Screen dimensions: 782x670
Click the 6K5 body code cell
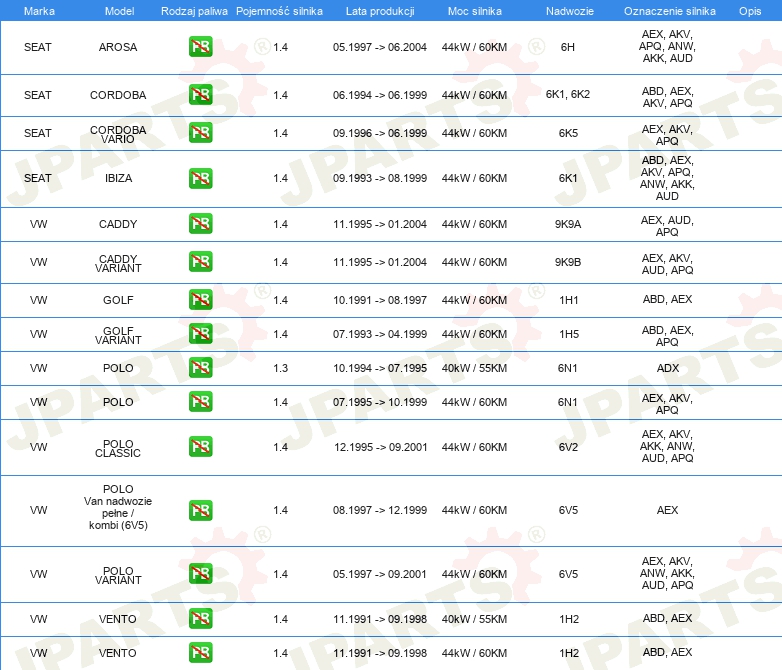[568, 133]
